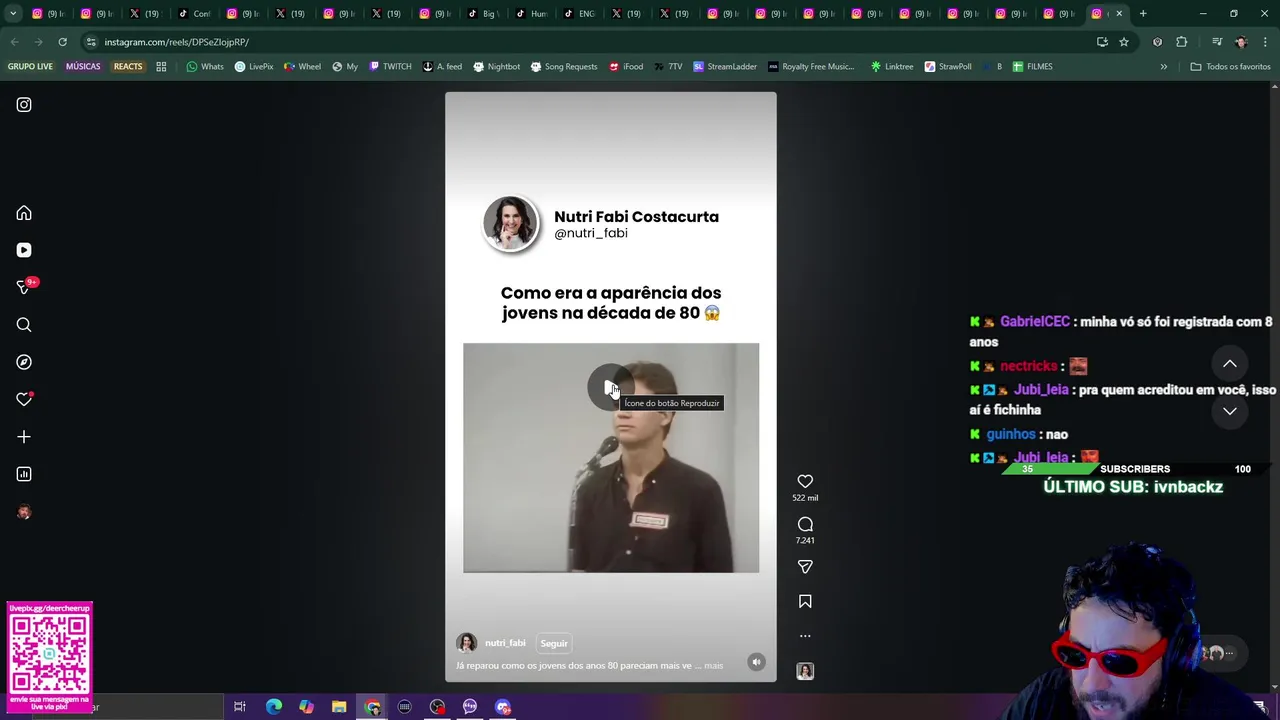
Task: Open Copilot icon on taskbar
Action: coord(306,707)
